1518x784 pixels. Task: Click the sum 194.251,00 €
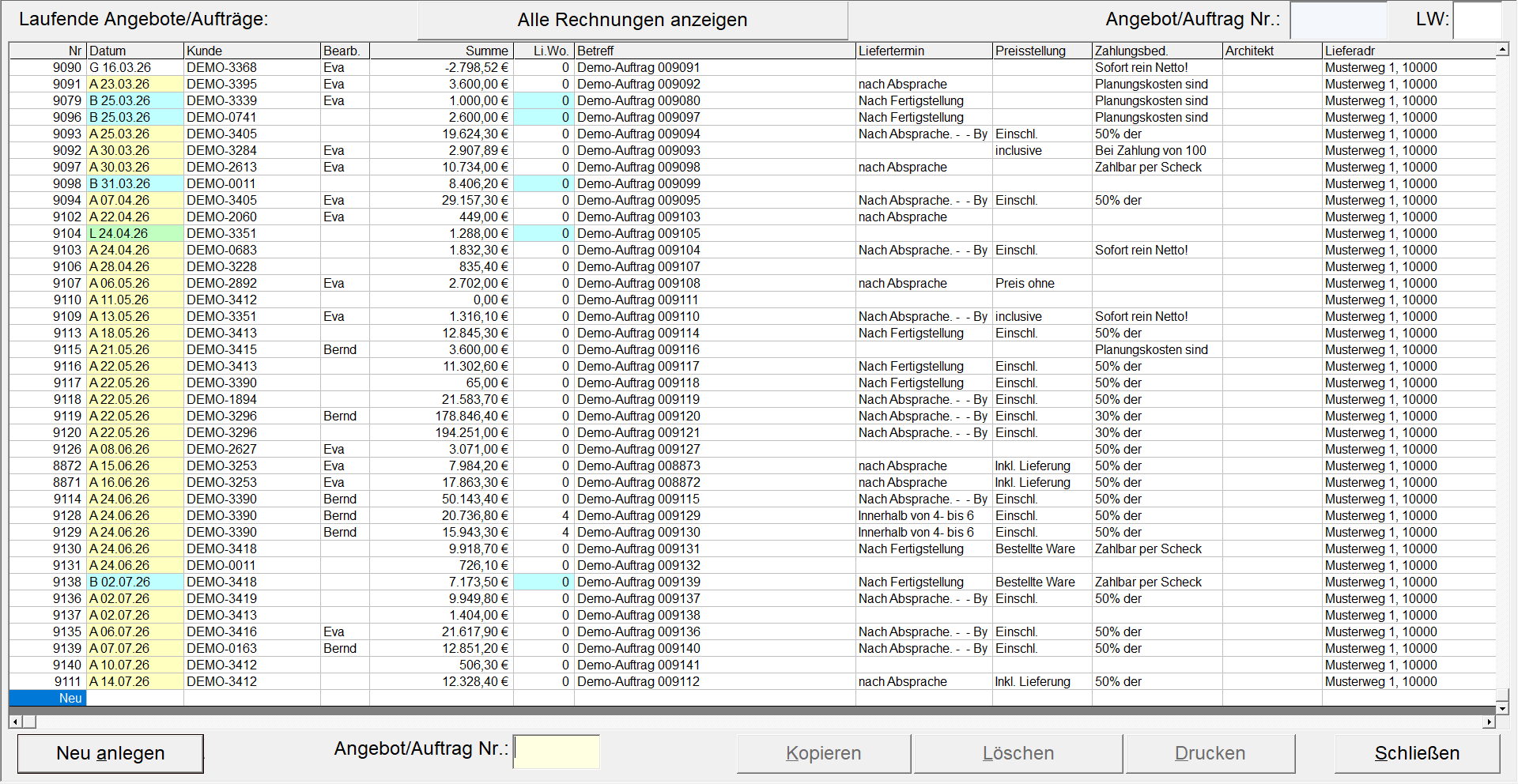coord(441,433)
